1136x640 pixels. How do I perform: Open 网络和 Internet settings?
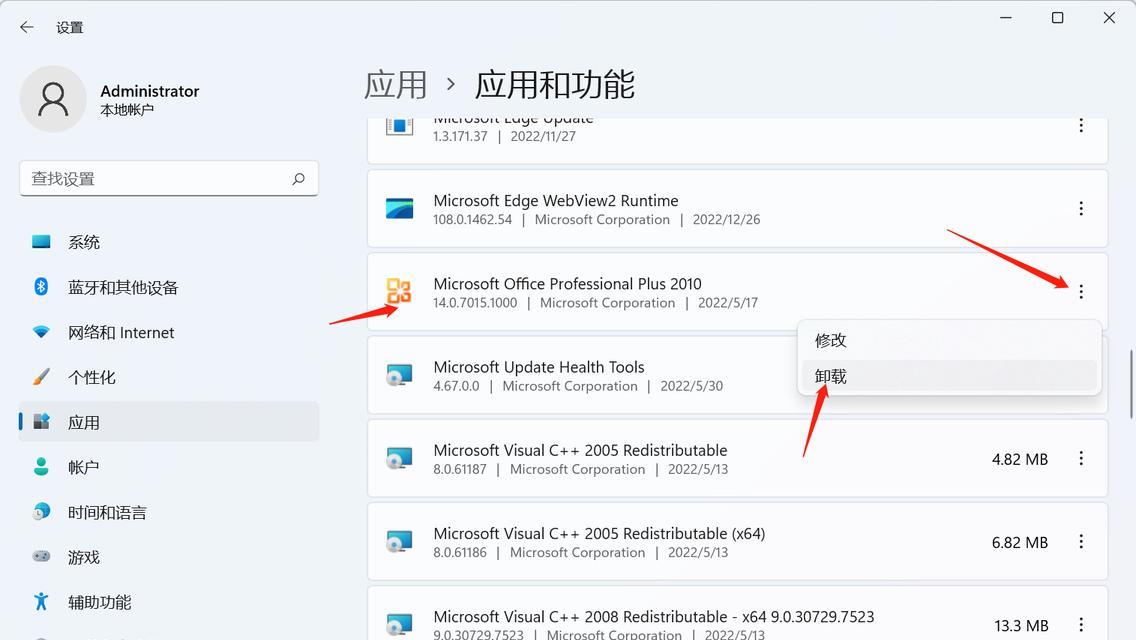169,332
